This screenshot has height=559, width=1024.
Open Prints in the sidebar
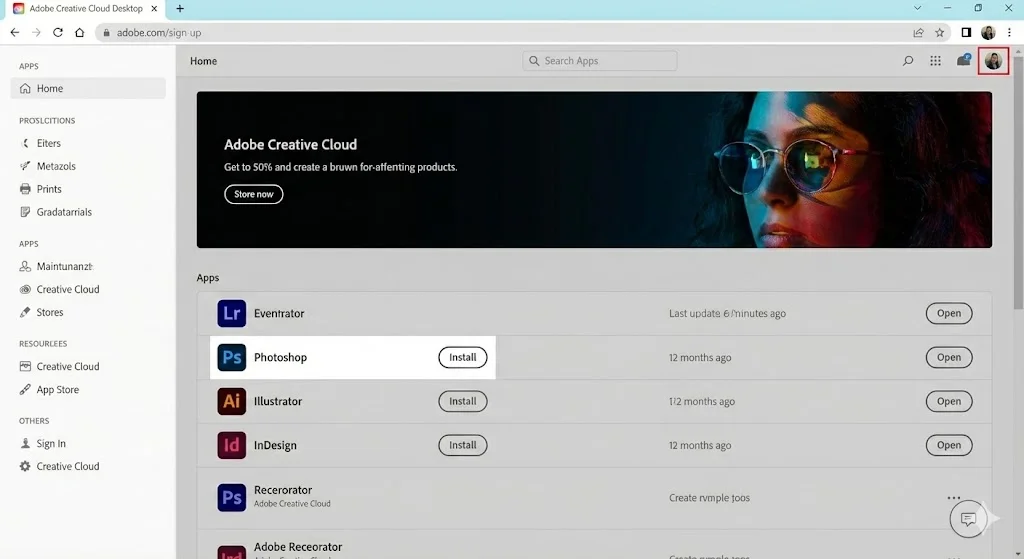(49, 189)
